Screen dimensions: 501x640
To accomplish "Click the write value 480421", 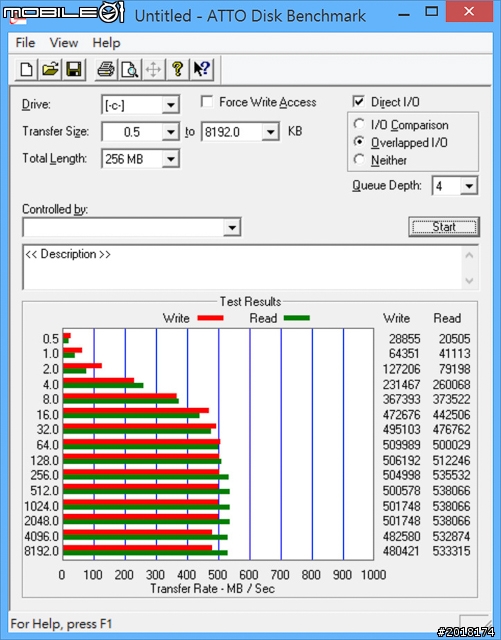I will click(401, 551).
